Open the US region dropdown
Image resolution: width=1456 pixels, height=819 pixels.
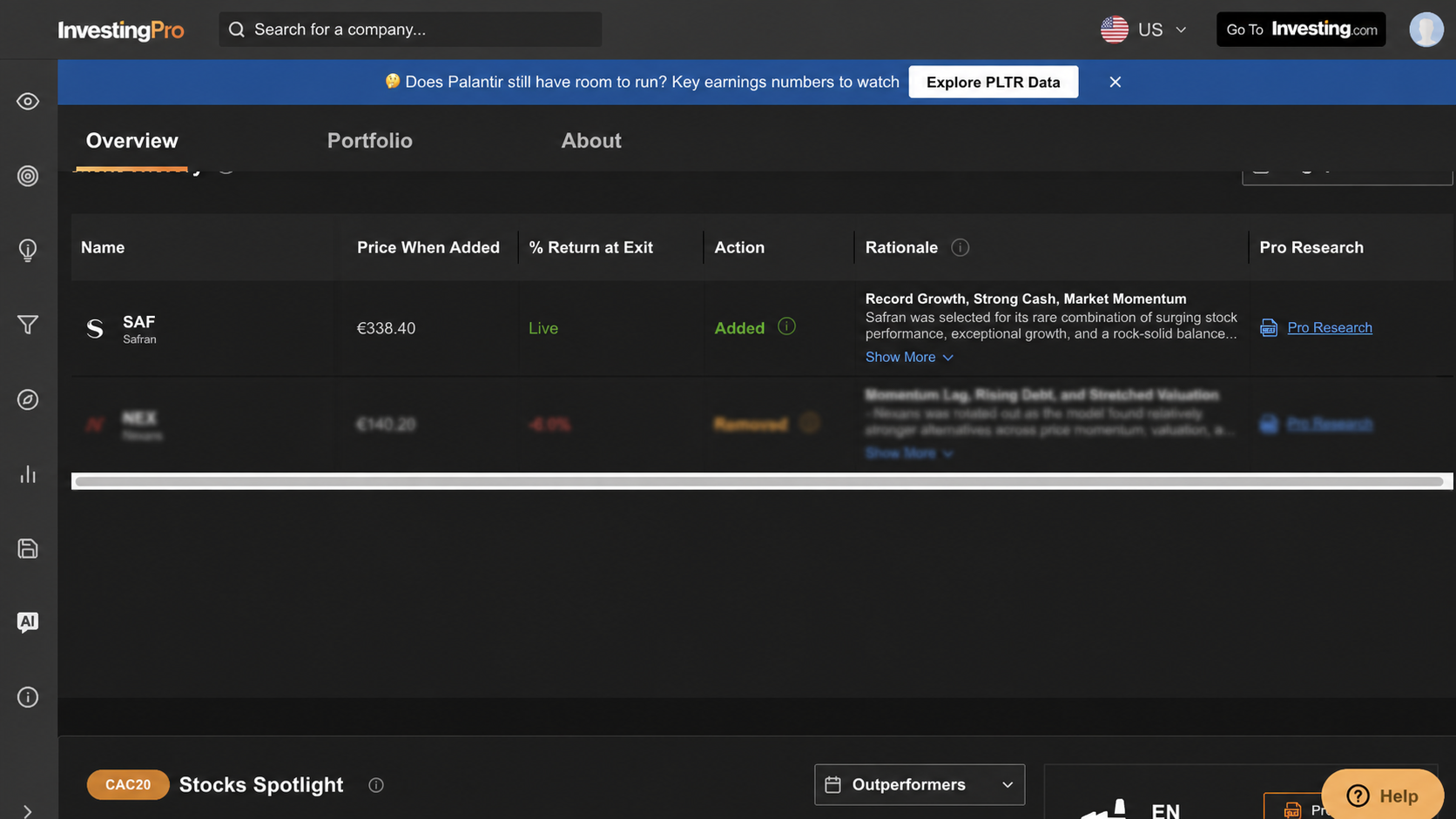1144,30
